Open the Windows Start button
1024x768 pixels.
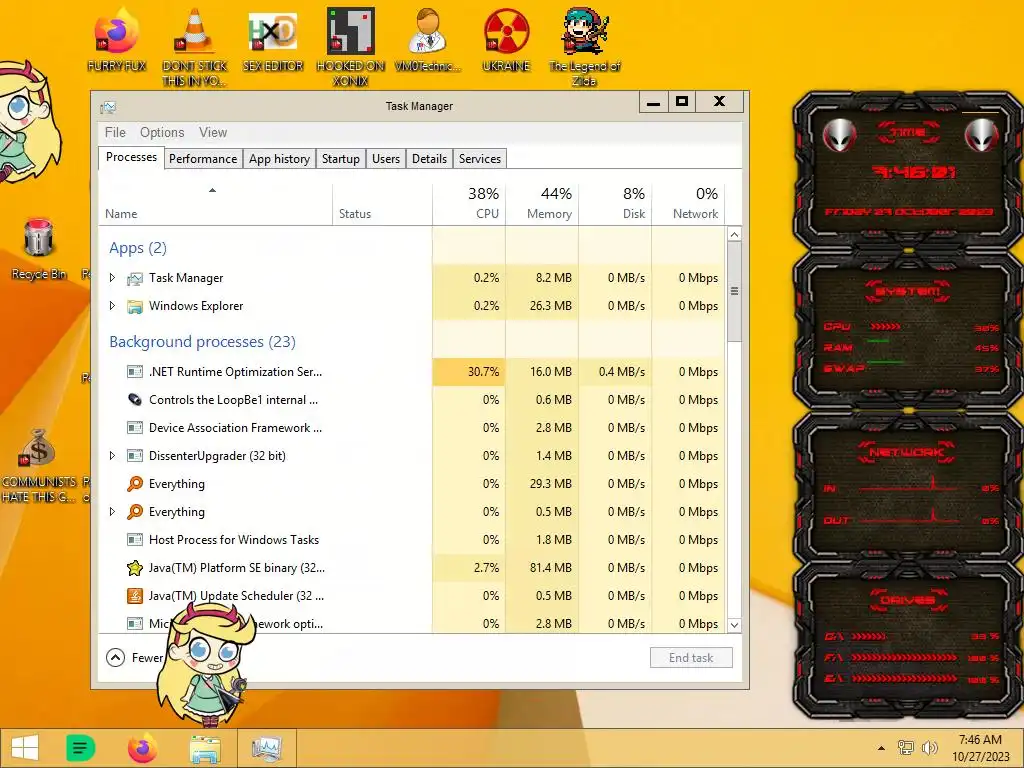[25, 748]
